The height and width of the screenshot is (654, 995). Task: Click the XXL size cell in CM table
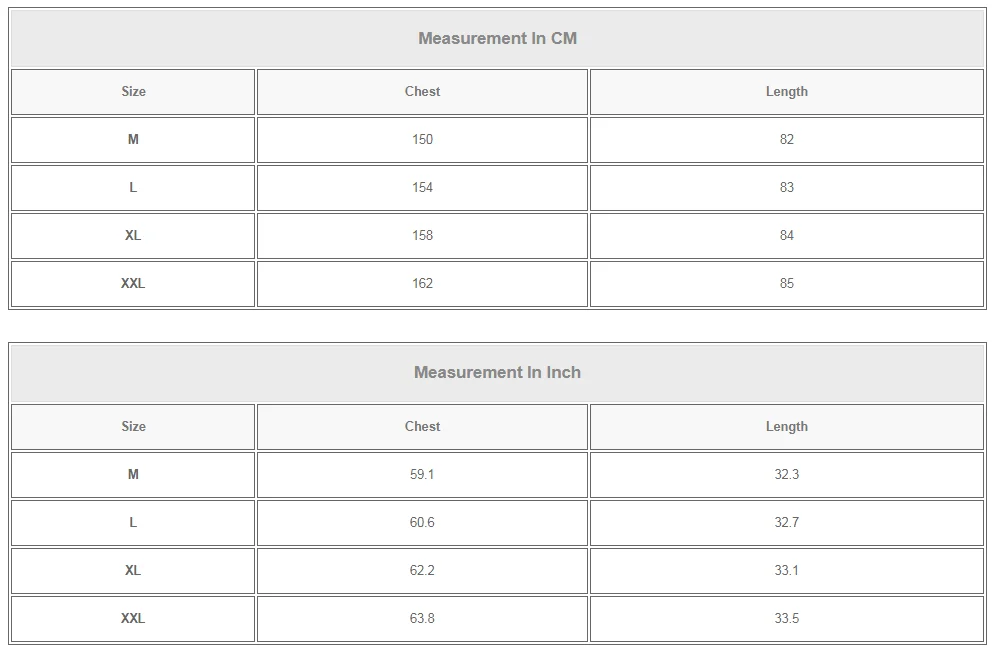tap(133, 283)
